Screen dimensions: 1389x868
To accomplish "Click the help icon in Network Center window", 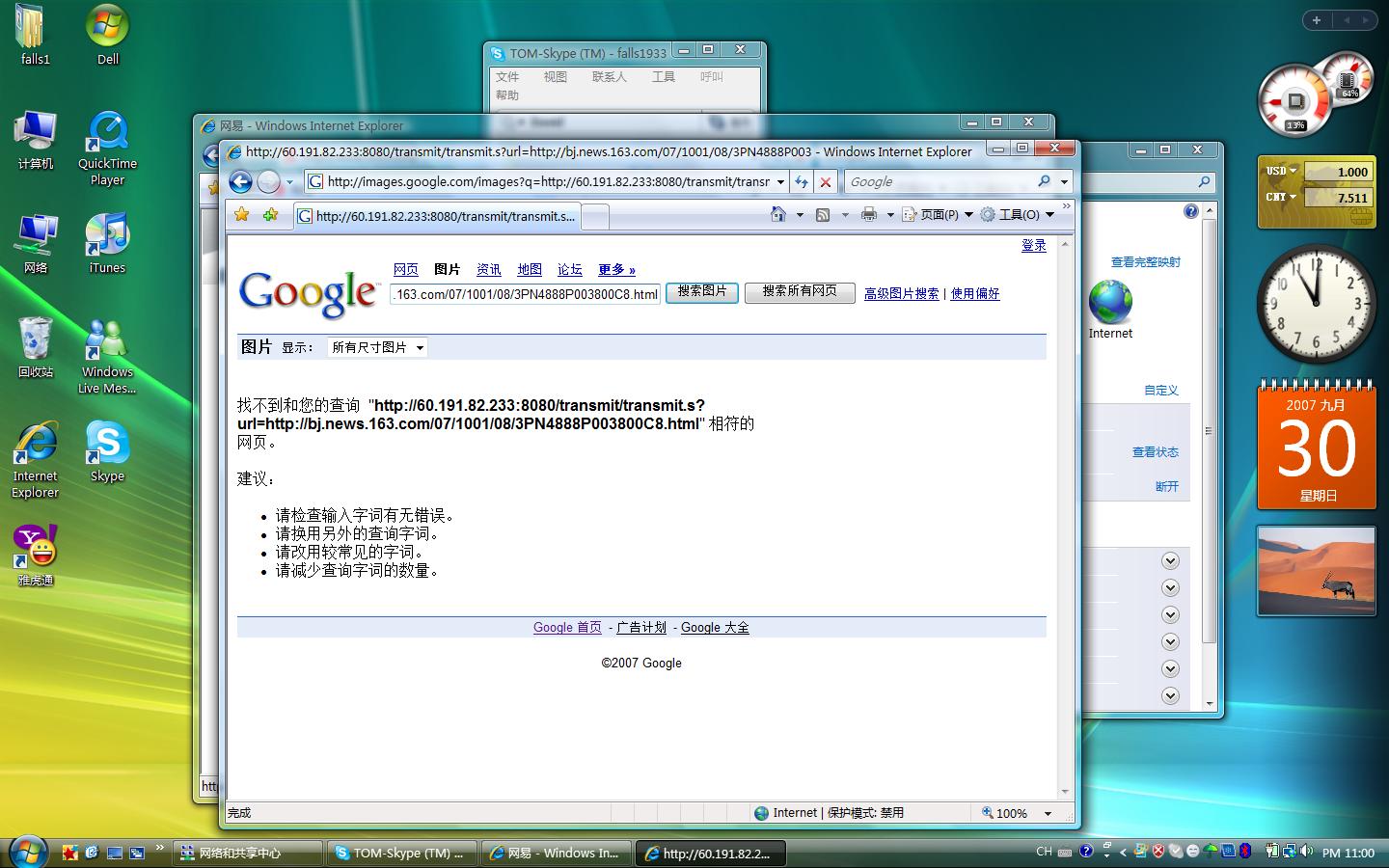I will [x=1190, y=211].
